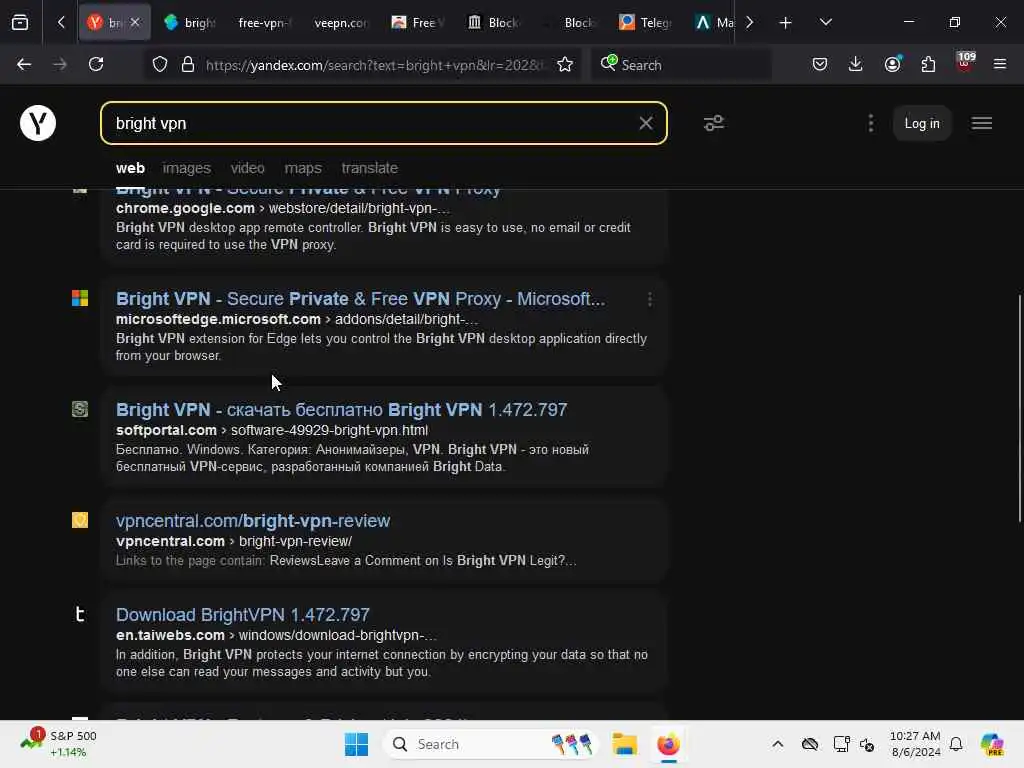Reload the current page
The image size is (1024, 768).
[96, 65]
